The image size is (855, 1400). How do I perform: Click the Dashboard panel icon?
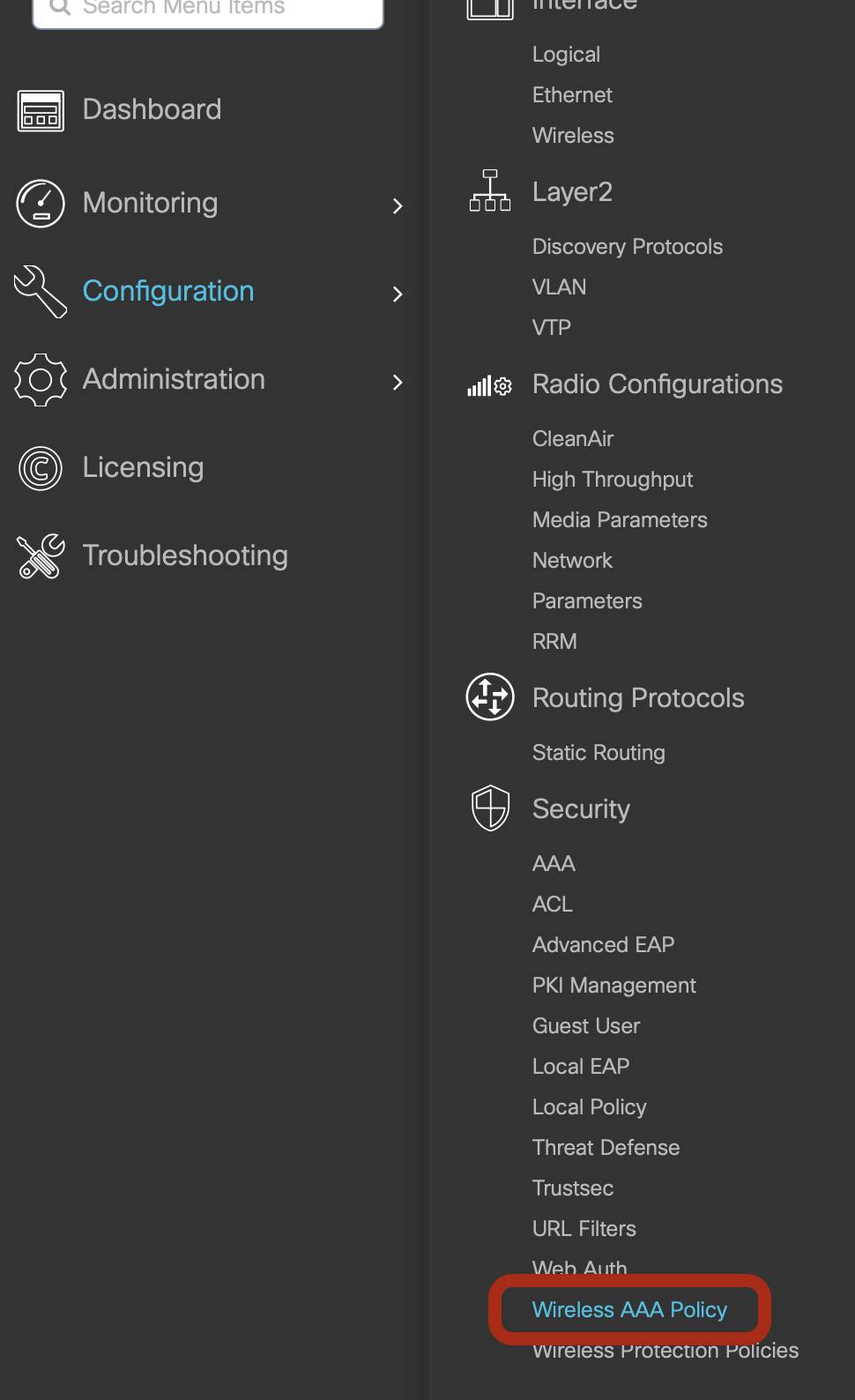tap(41, 111)
